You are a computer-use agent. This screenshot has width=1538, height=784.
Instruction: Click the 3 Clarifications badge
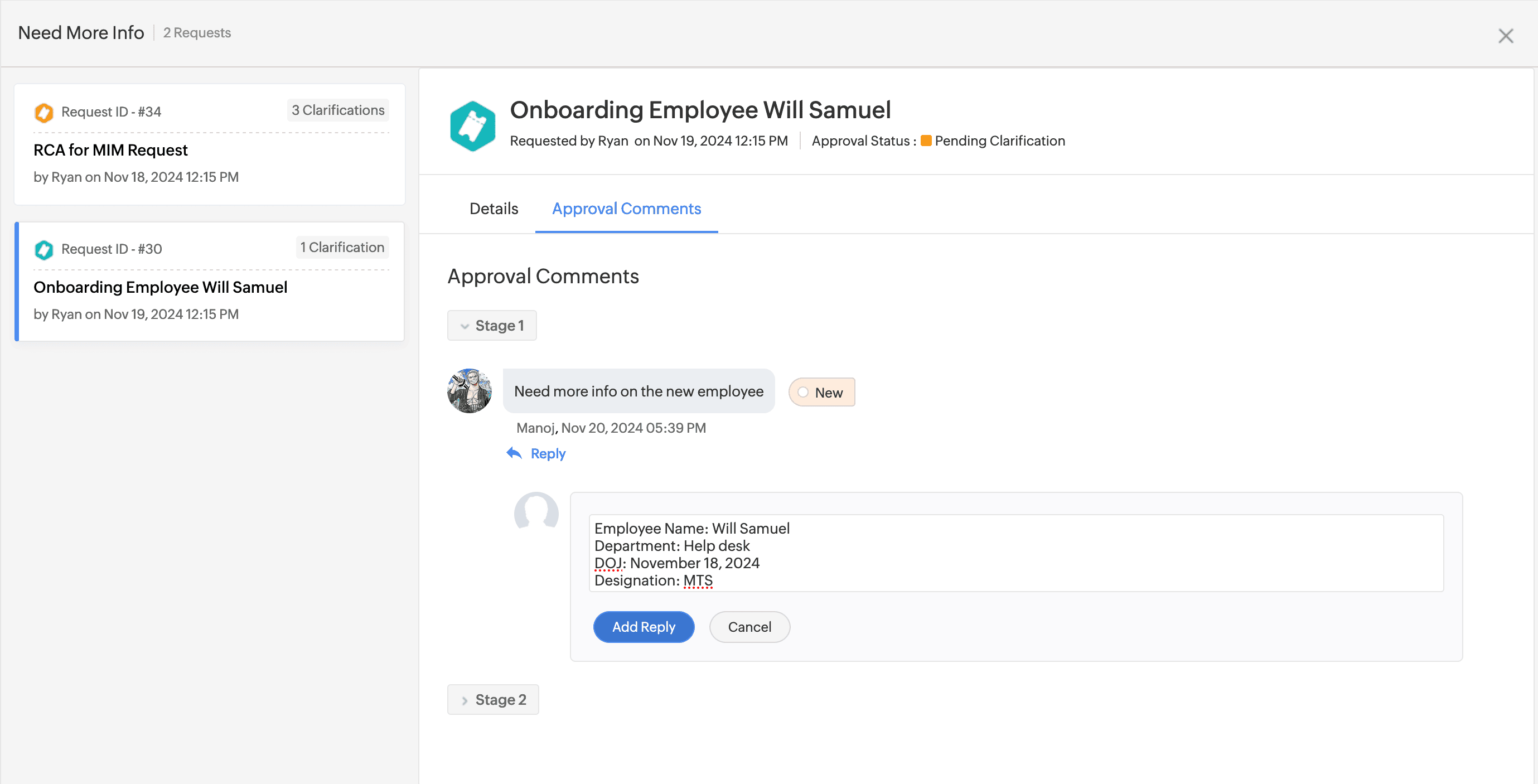[x=337, y=110]
